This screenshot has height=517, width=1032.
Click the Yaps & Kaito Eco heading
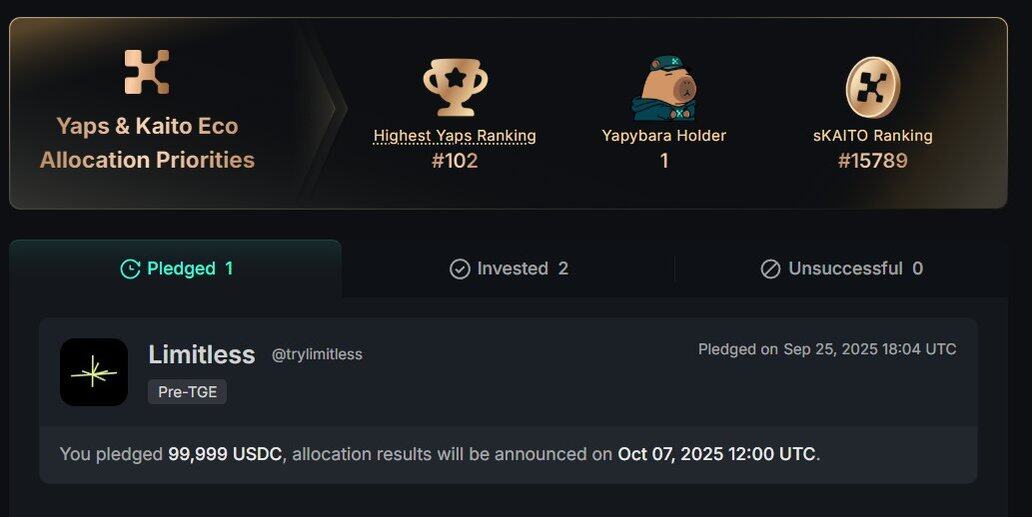[147, 126]
